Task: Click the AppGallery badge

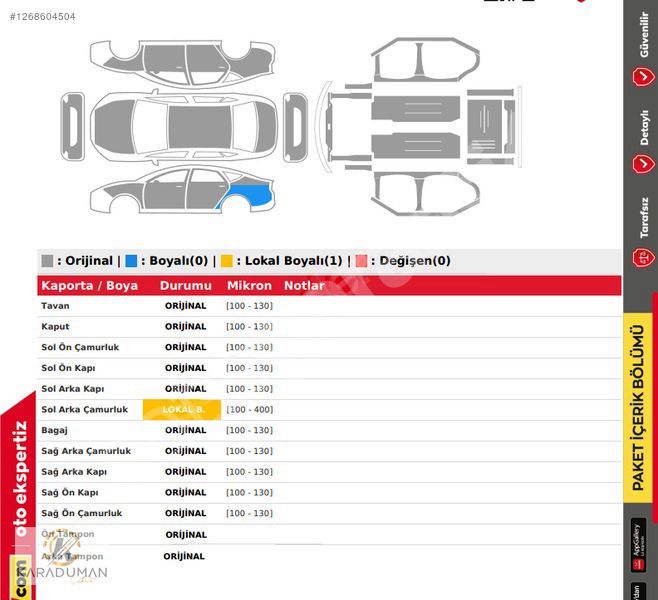Action: click(x=639, y=545)
